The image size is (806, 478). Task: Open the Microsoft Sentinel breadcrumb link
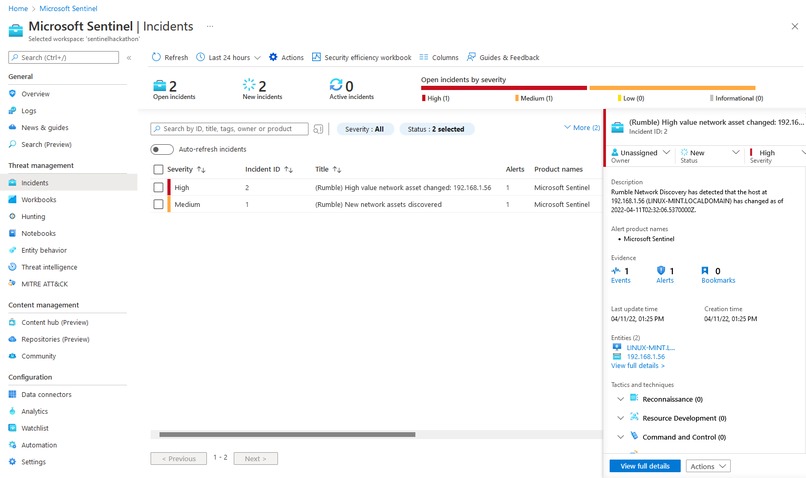68,8
